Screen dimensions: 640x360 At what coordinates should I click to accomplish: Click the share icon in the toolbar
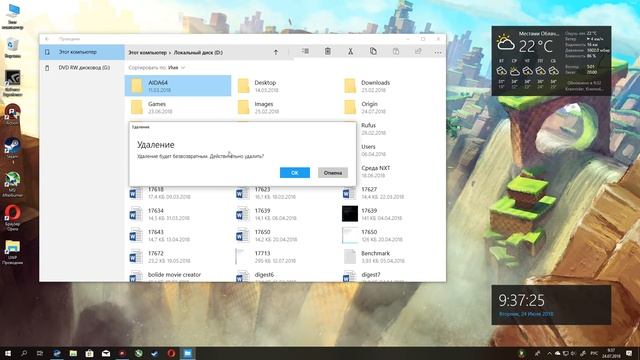point(418,51)
